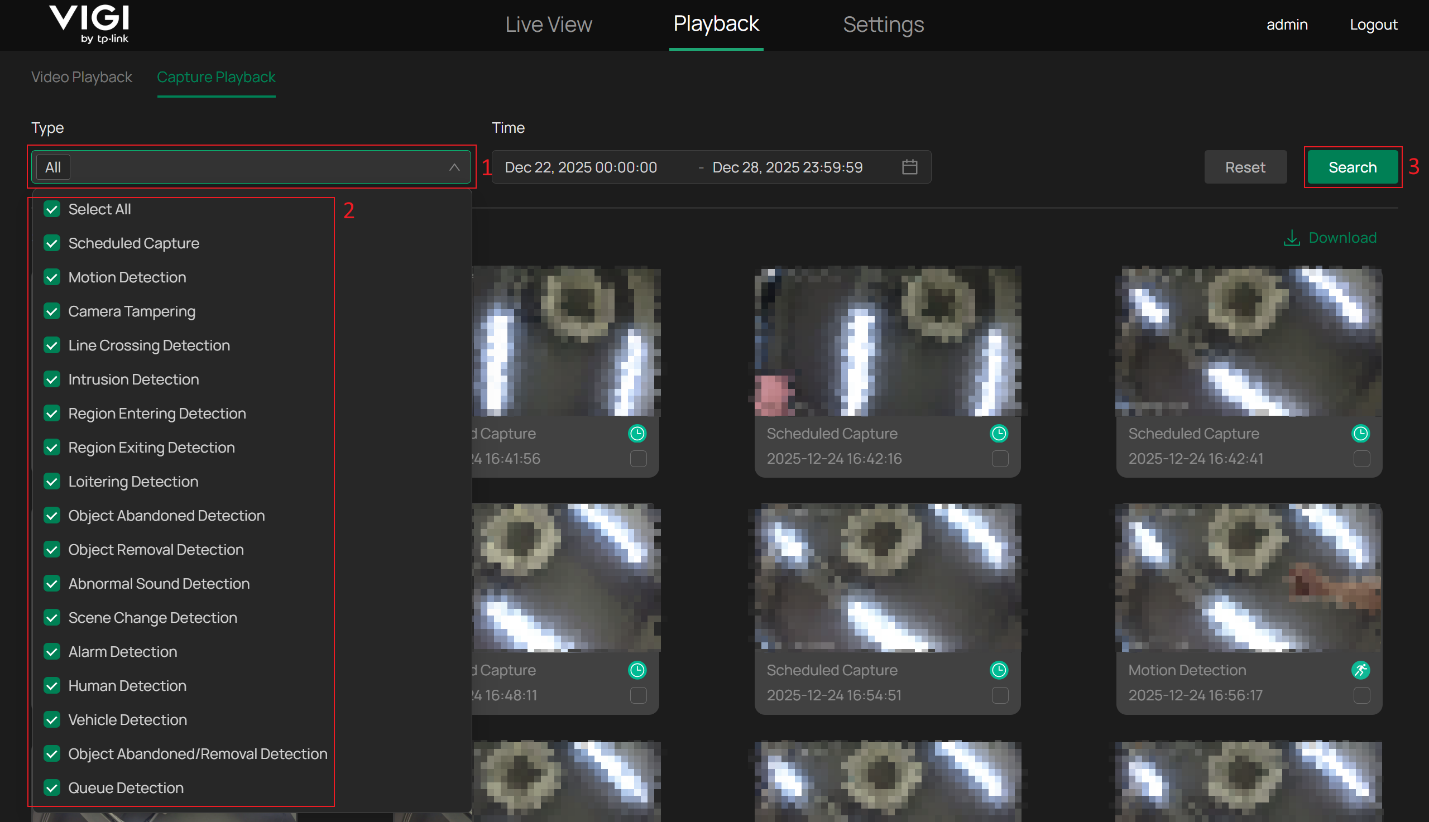
Task: Click the VIGI by tp-link logo
Action: [89, 25]
